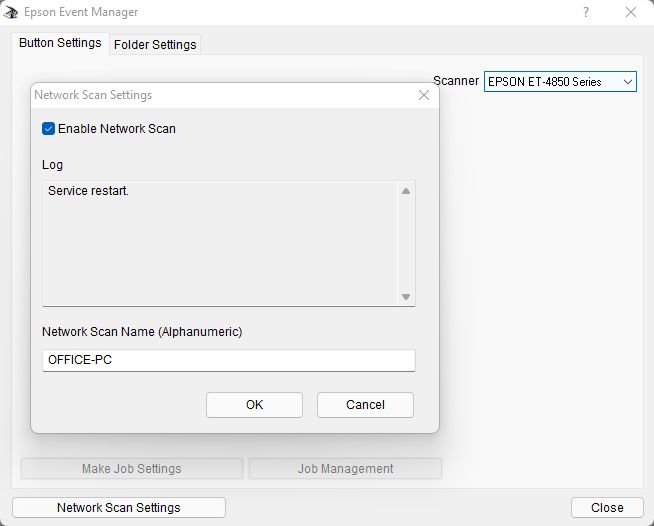654x526 pixels.
Task: Click the log scrollbar up arrow
Action: (406, 191)
